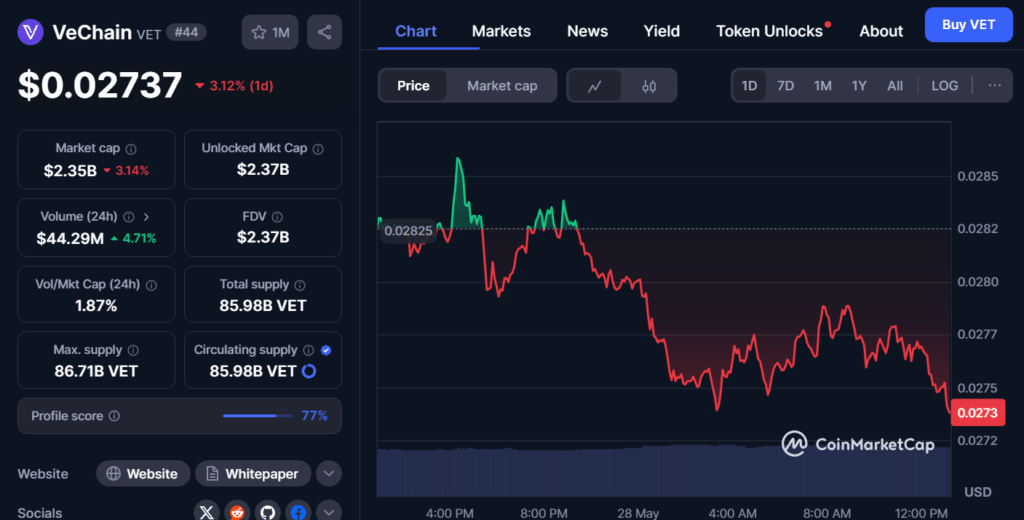Select Market cap chart mode
The height and width of the screenshot is (520, 1024).
point(502,86)
